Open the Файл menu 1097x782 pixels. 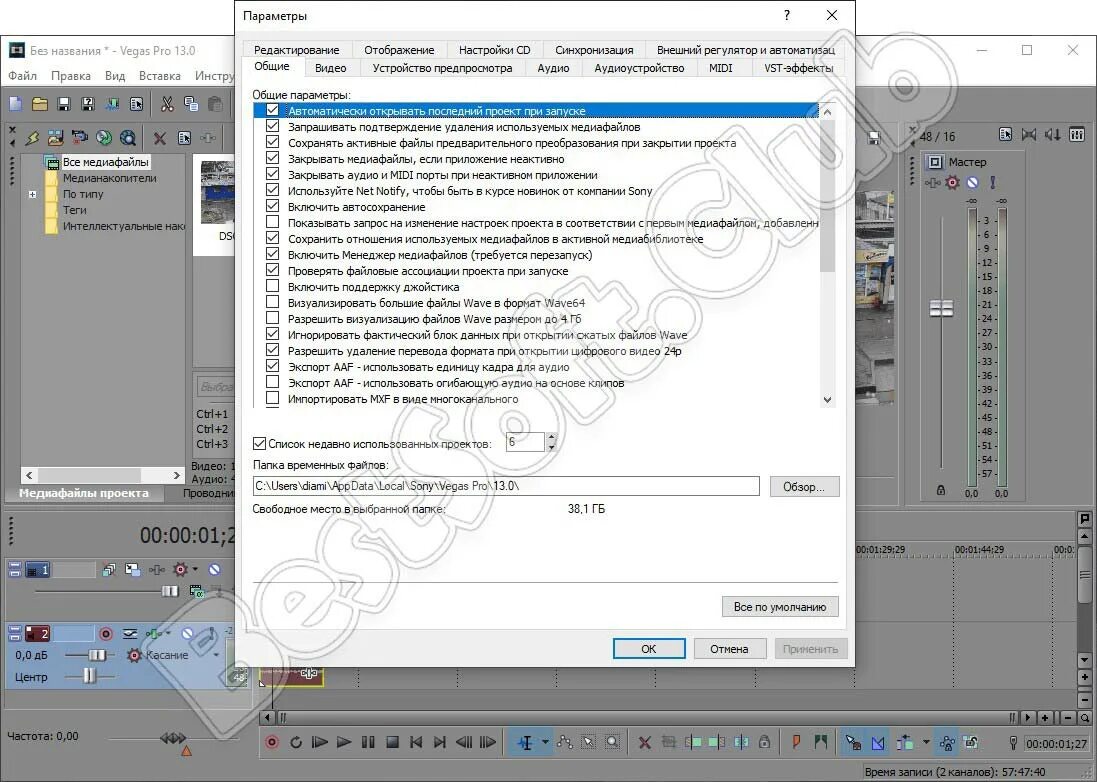tap(23, 75)
